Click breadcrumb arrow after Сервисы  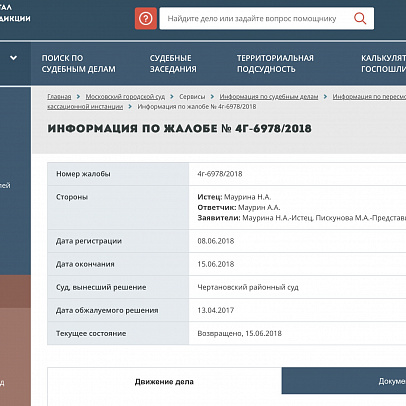212,97
